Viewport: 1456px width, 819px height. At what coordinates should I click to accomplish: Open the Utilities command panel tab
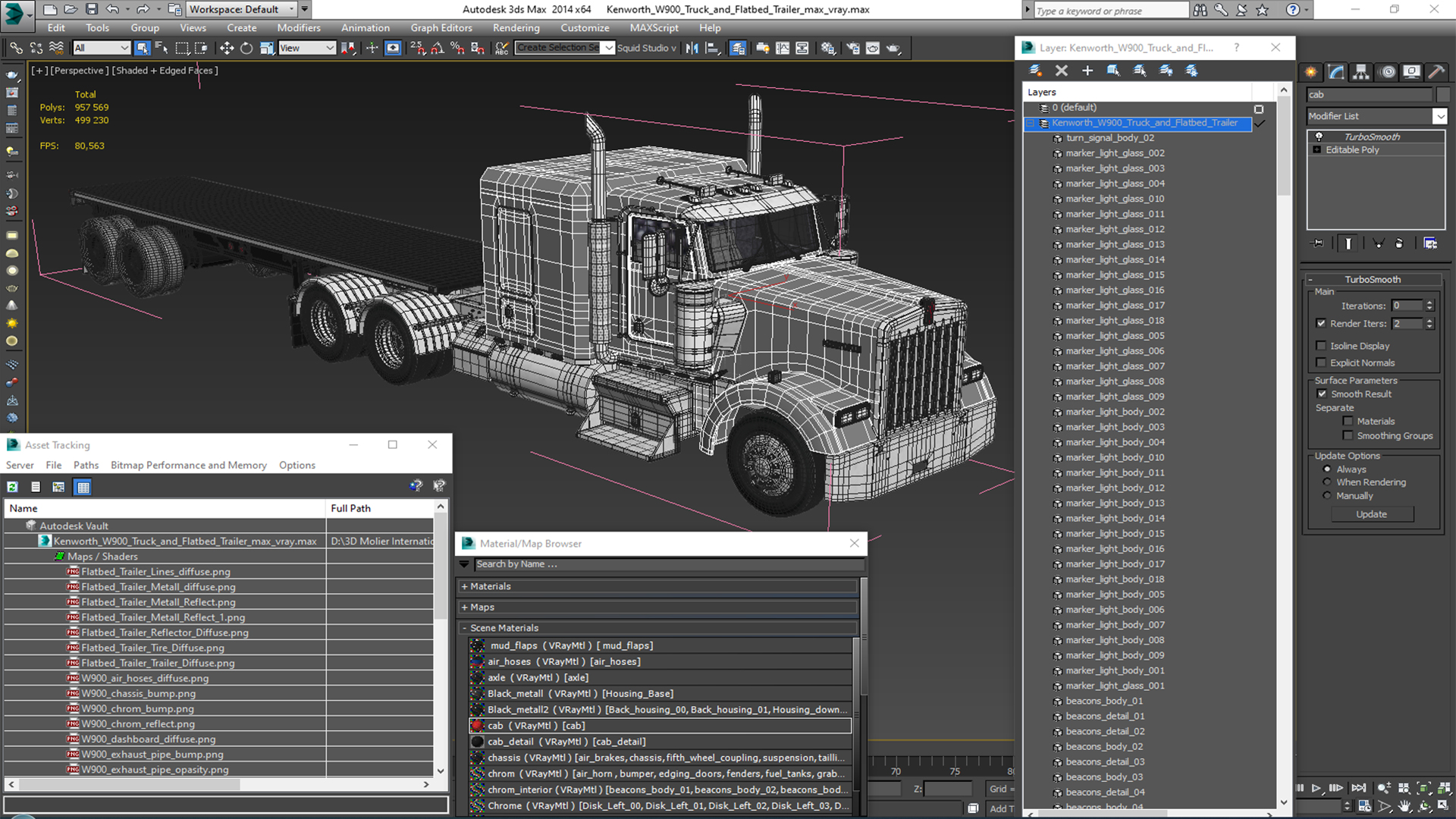pos(1436,72)
